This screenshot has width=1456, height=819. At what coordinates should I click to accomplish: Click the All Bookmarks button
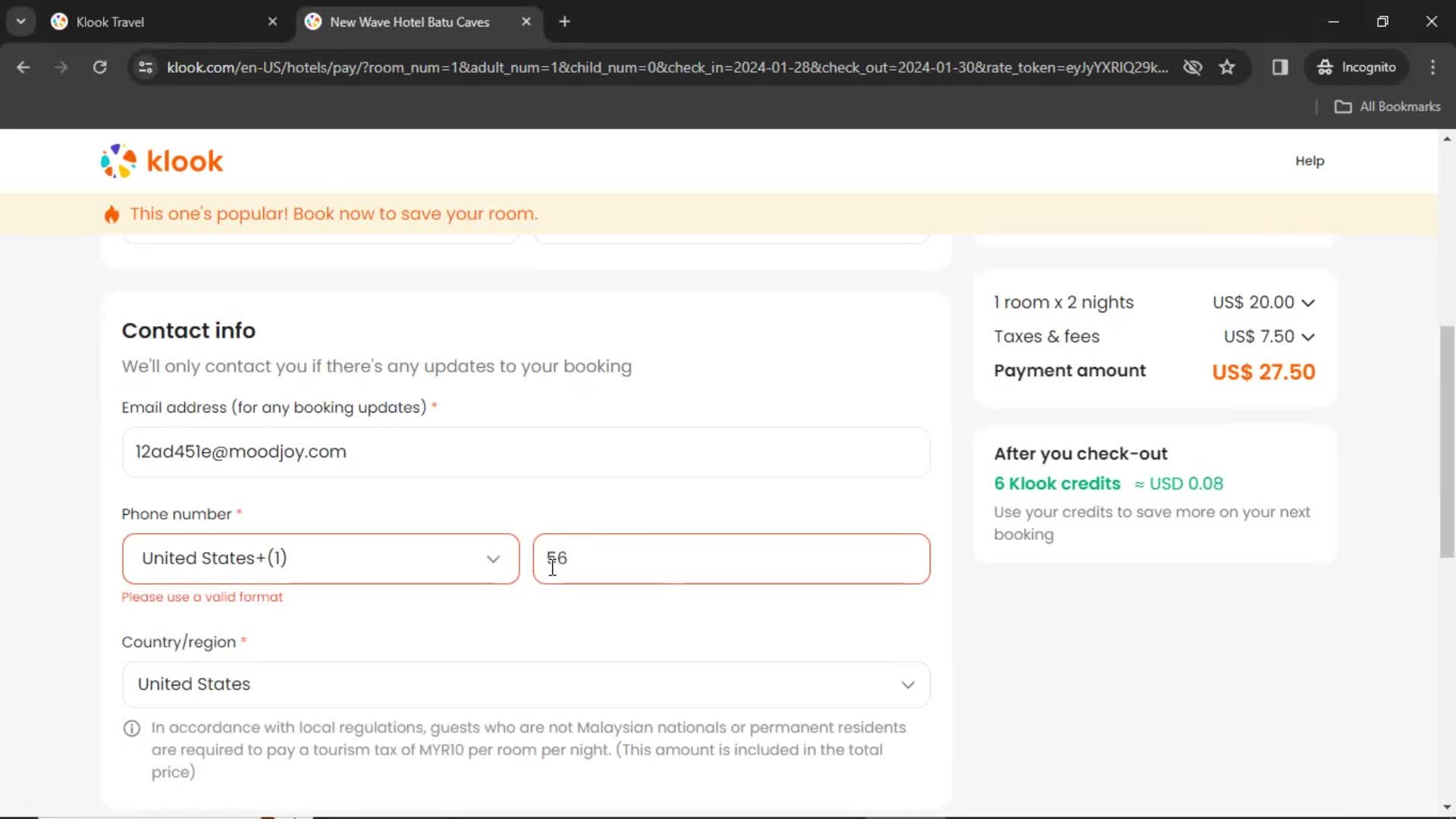coord(1391,106)
